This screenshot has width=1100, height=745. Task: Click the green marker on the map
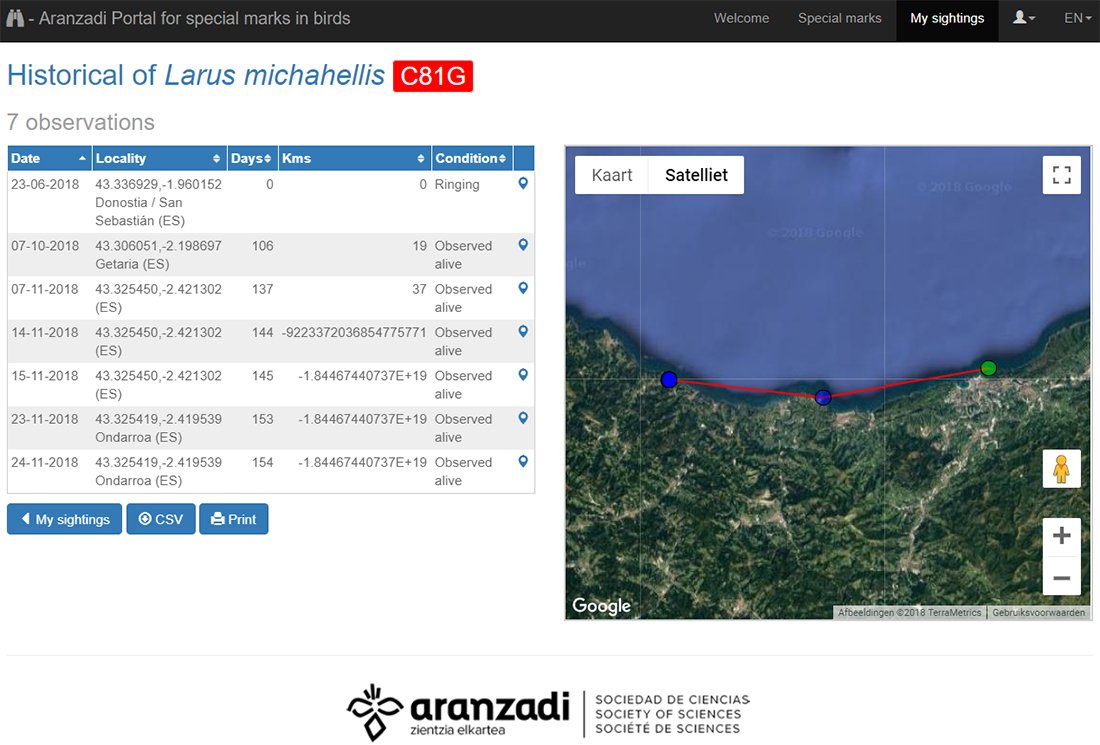click(988, 368)
